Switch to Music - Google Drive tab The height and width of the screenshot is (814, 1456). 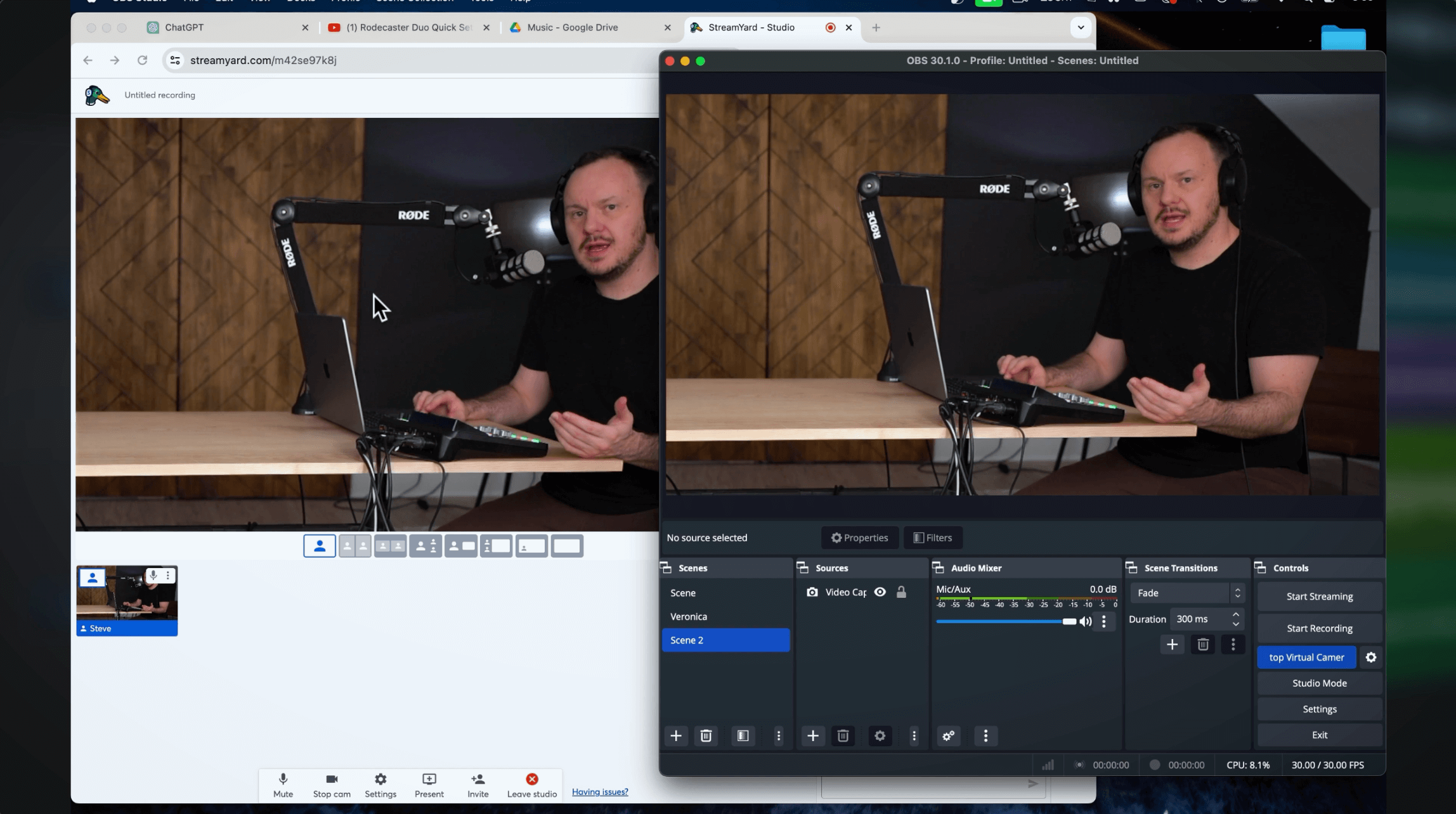(x=572, y=27)
